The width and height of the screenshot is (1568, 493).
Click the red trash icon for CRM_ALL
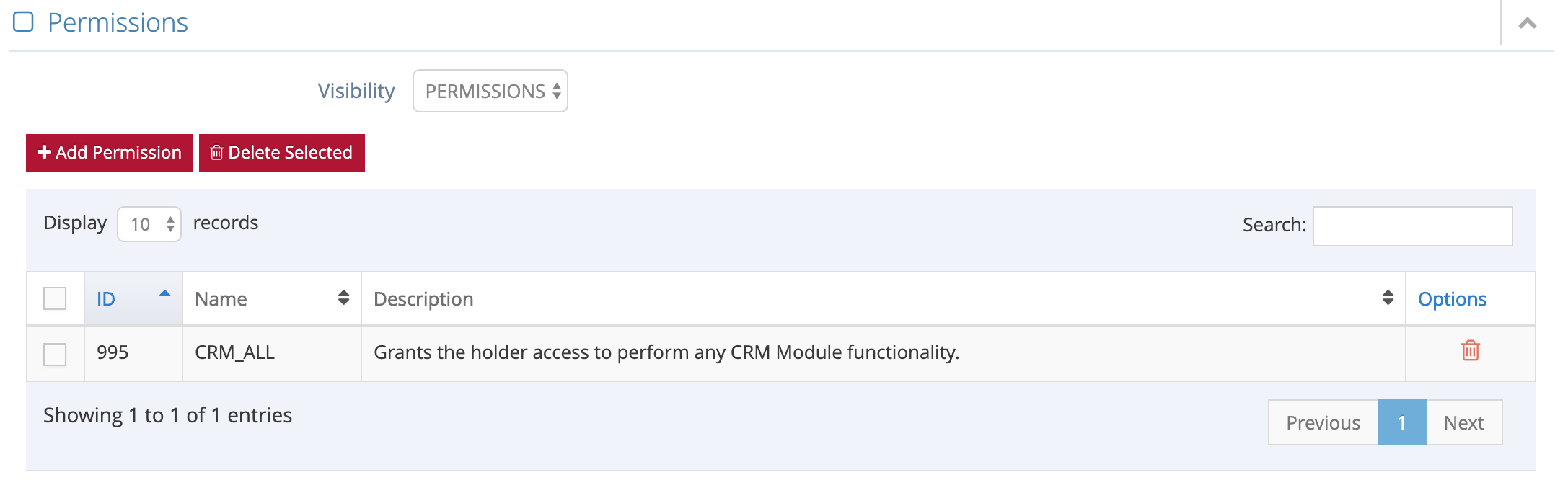point(1470,351)
